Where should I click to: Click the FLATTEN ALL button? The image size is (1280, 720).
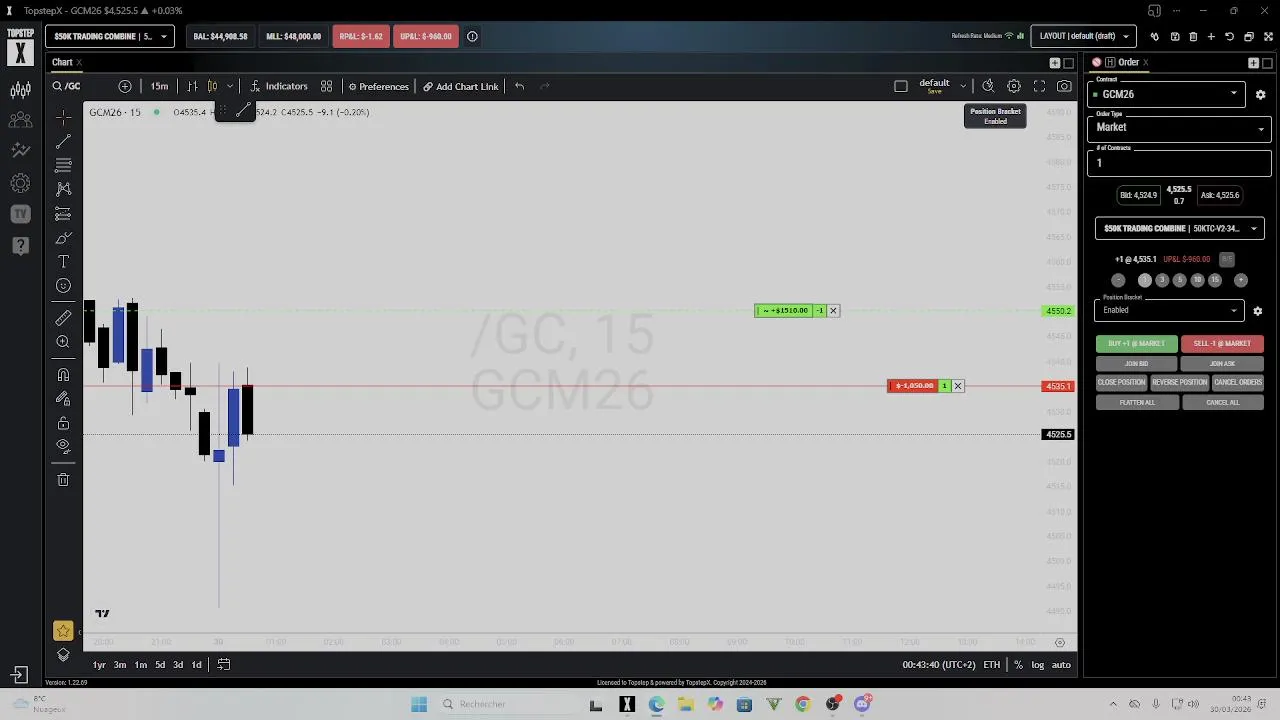pyautogui.click(x=1137, y=402)
